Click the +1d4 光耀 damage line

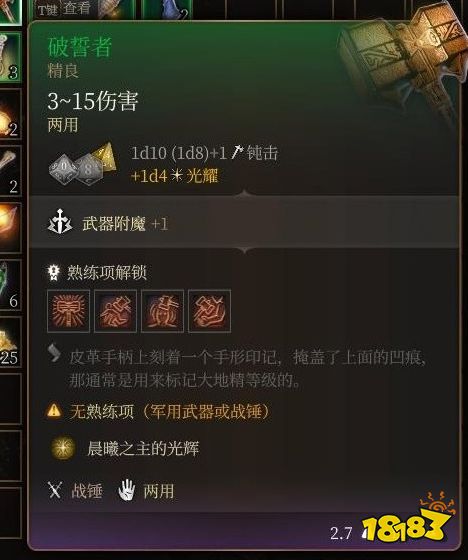[174, 176]
